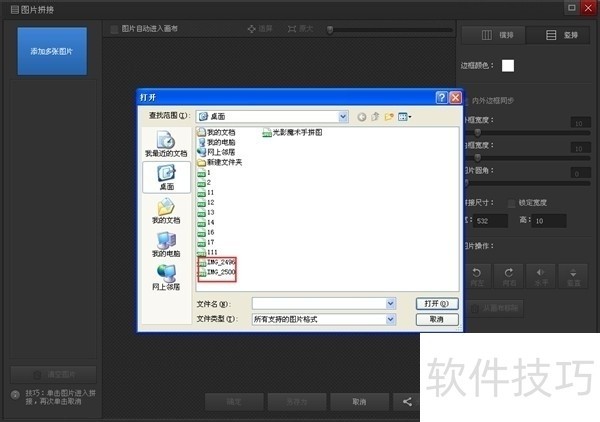The width and height of the screenshot is (600, 422).
Task: Click the 原大 original-size icon
Action: pos(292,29)
